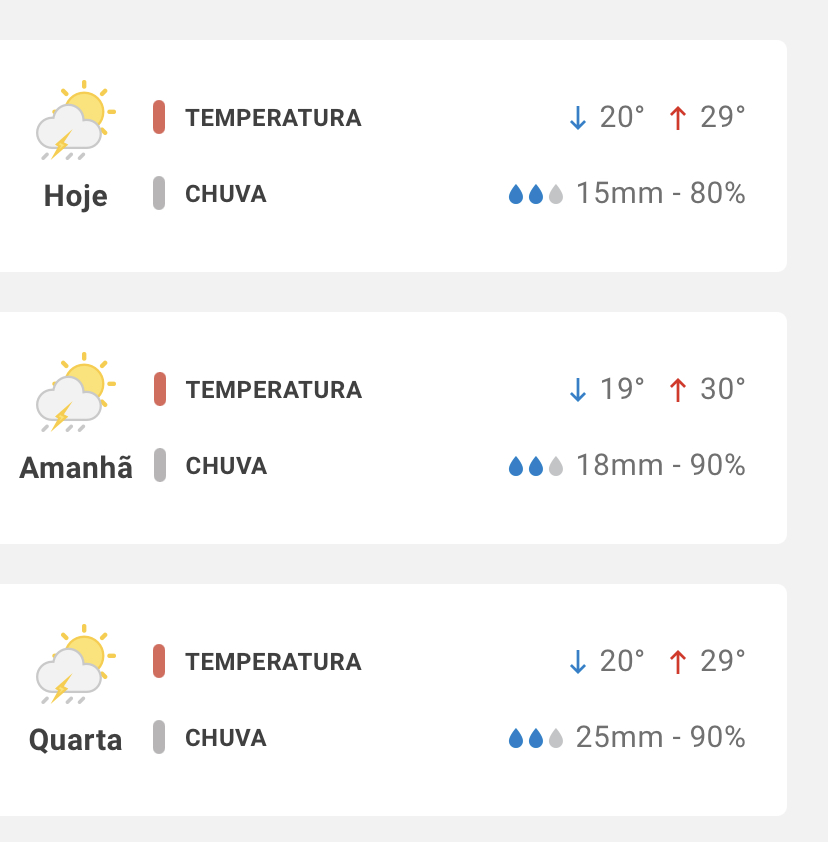This screenshot has height=842, width=828.
Task: Select the Quarta day label
Action: point(76,740)
